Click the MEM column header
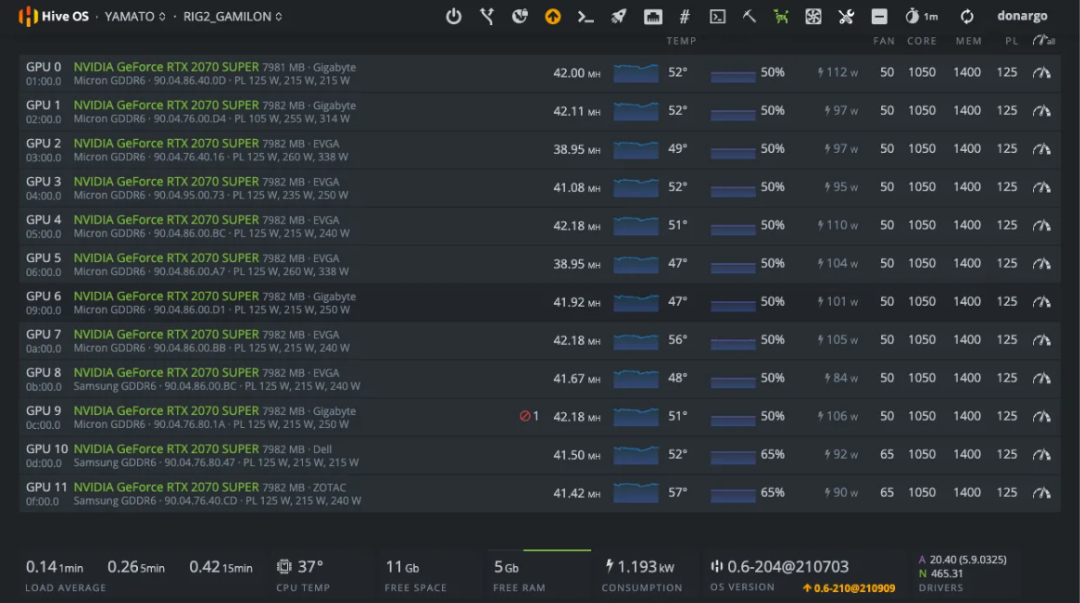 click(x=968, y=41)
